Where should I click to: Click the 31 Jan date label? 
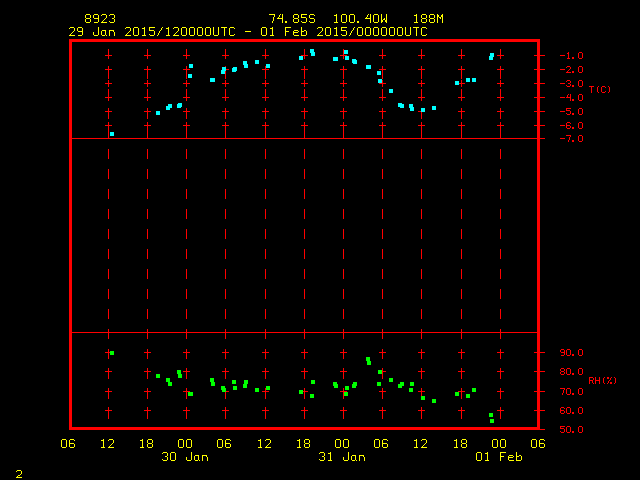(x=341, y=457)
